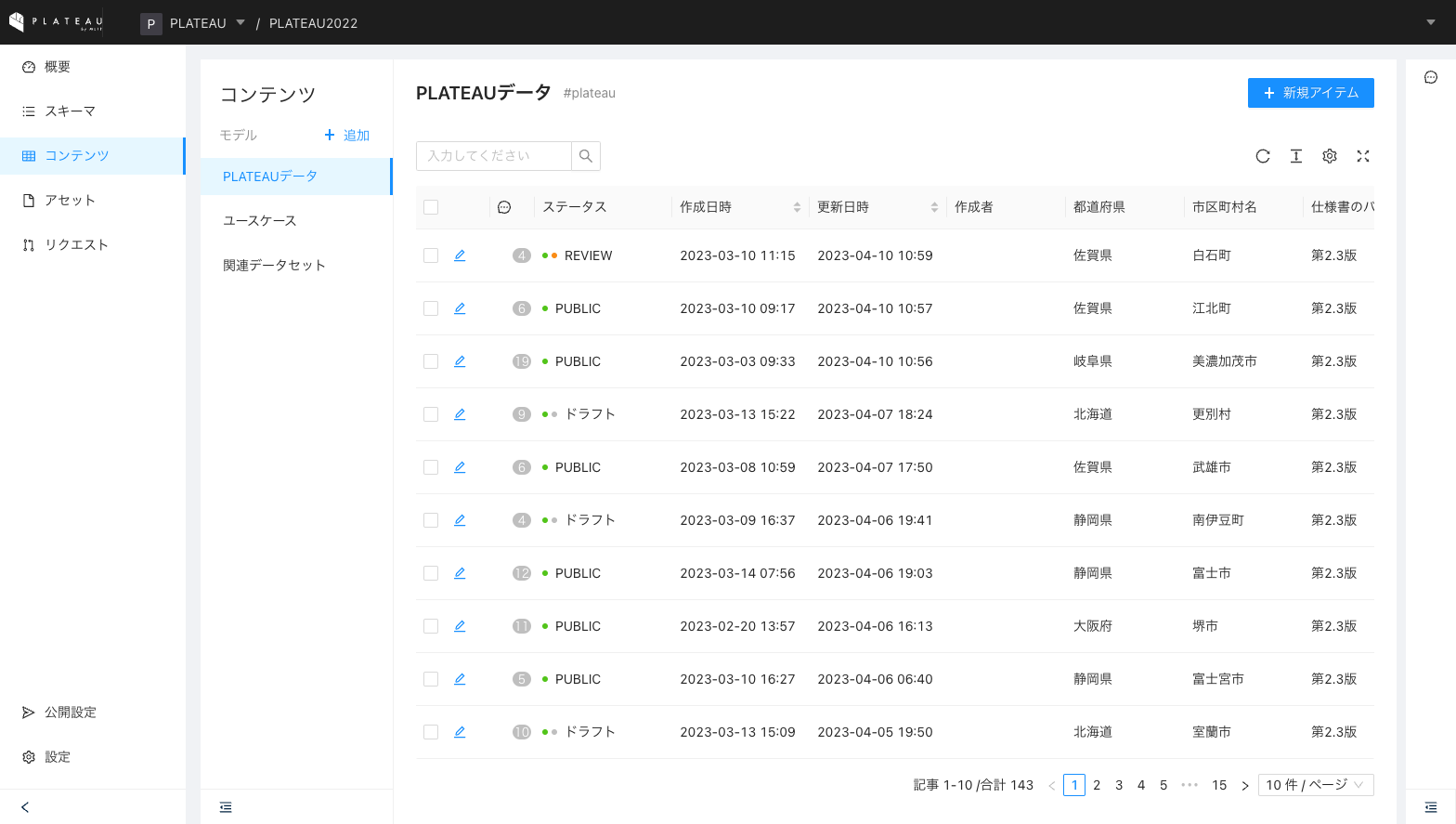Open the 概要 overview page

pos(93,67)
